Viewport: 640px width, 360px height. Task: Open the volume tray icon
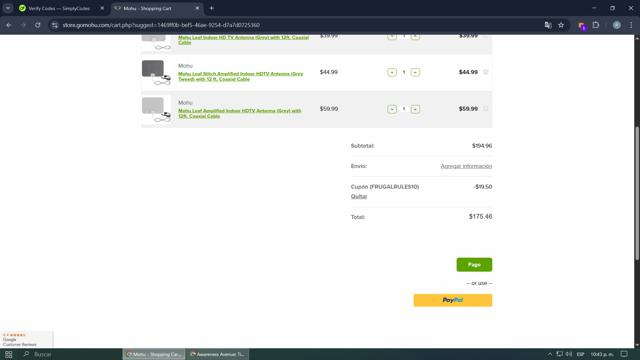(569, 354)
